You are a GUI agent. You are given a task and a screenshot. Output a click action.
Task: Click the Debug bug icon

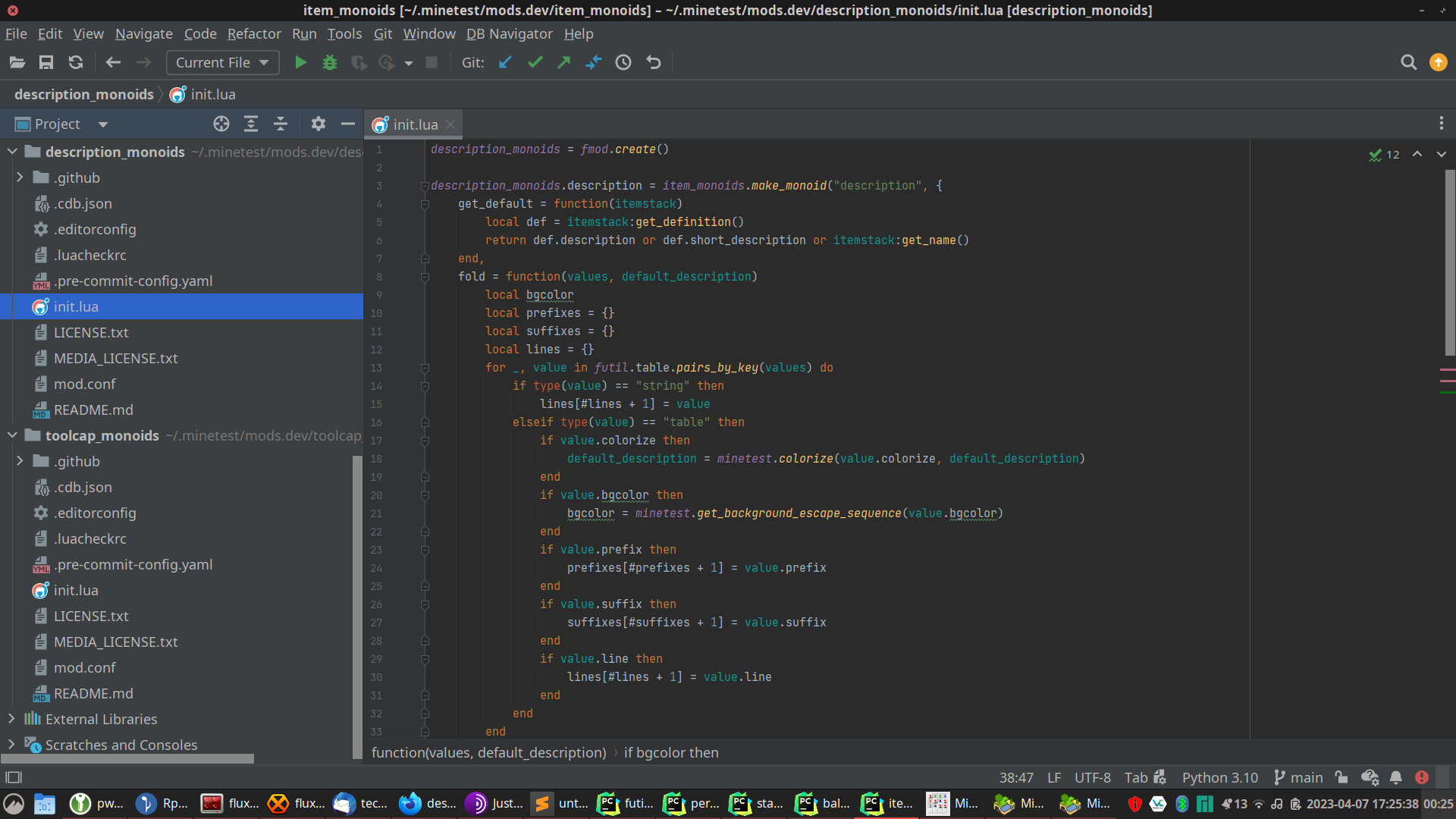click(x=329, y=63)
